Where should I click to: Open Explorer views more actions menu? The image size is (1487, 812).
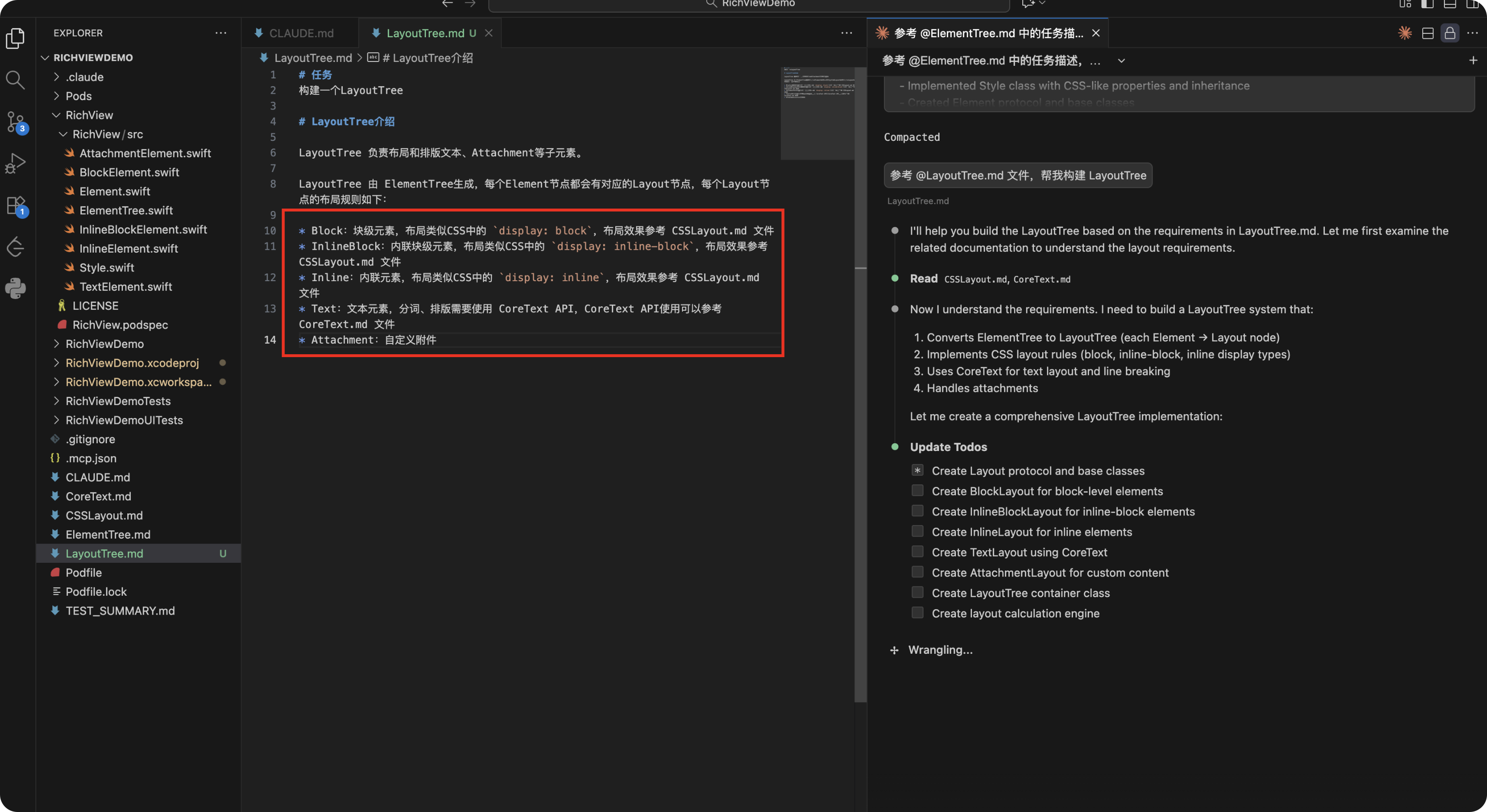pyautogui.click(x=221, y=33)
